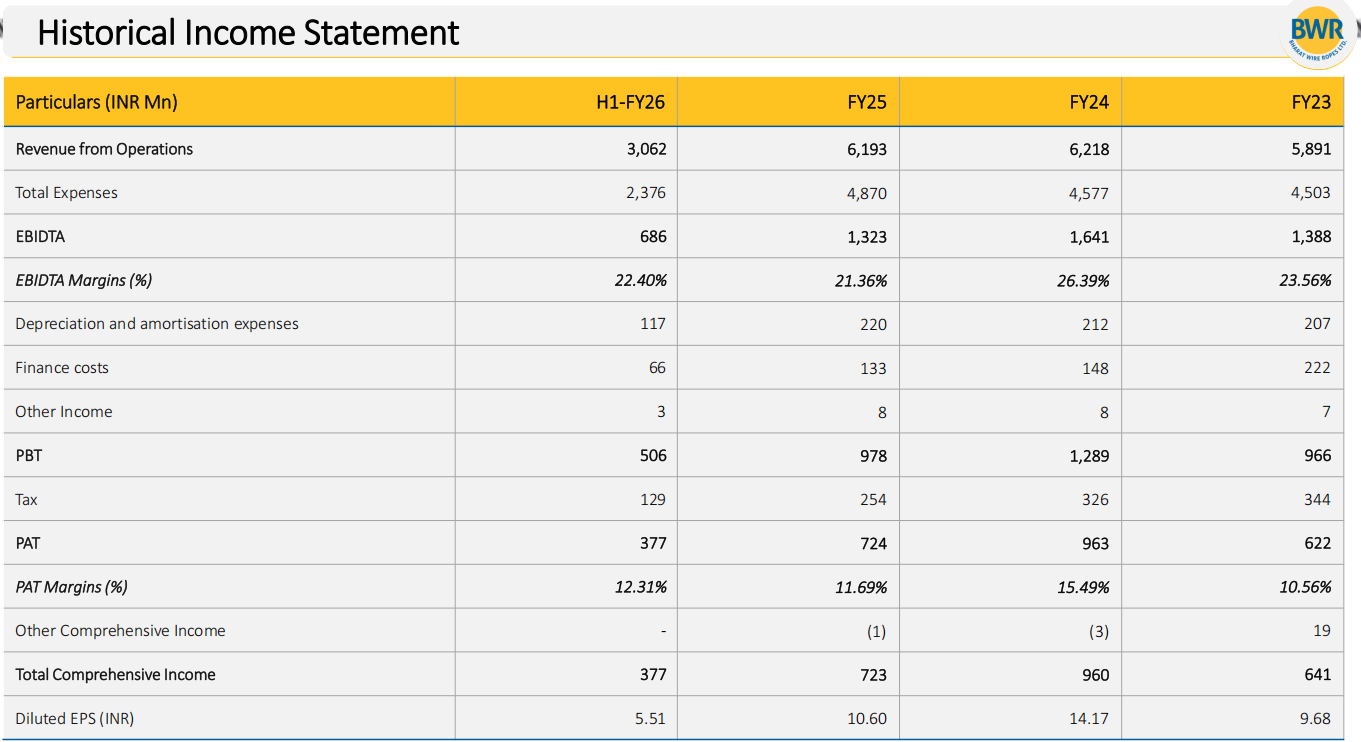Select the Other Comprehensive Income label
This screenshot has width=1361, height=742.
[120, 631]
